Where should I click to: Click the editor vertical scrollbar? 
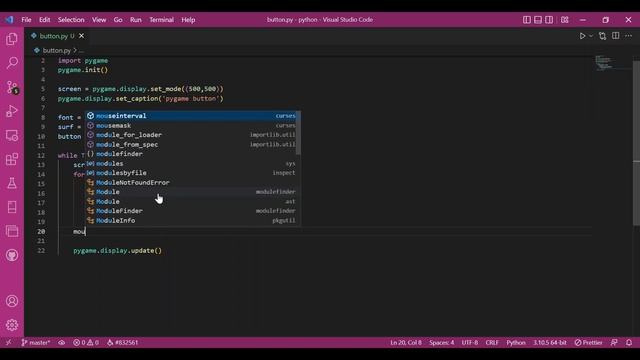[636, 143]
